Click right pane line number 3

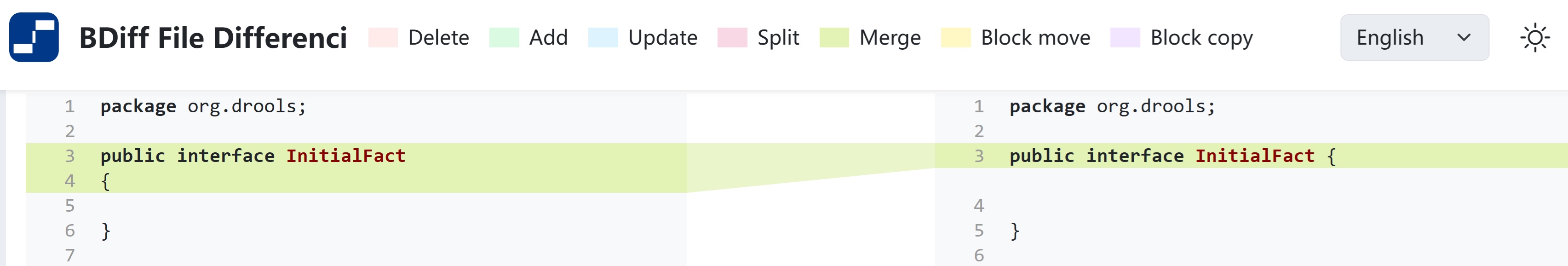tap(979, 156)
